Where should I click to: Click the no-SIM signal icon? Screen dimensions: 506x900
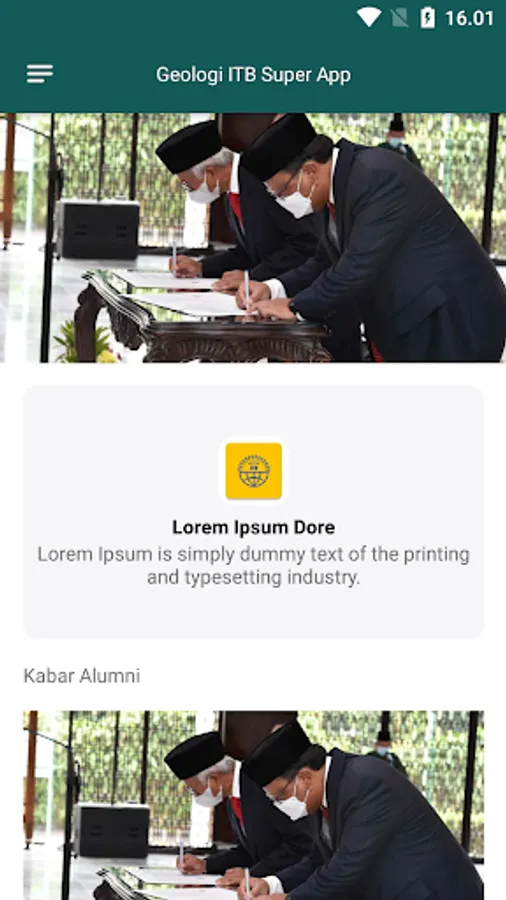pos(399,18)
